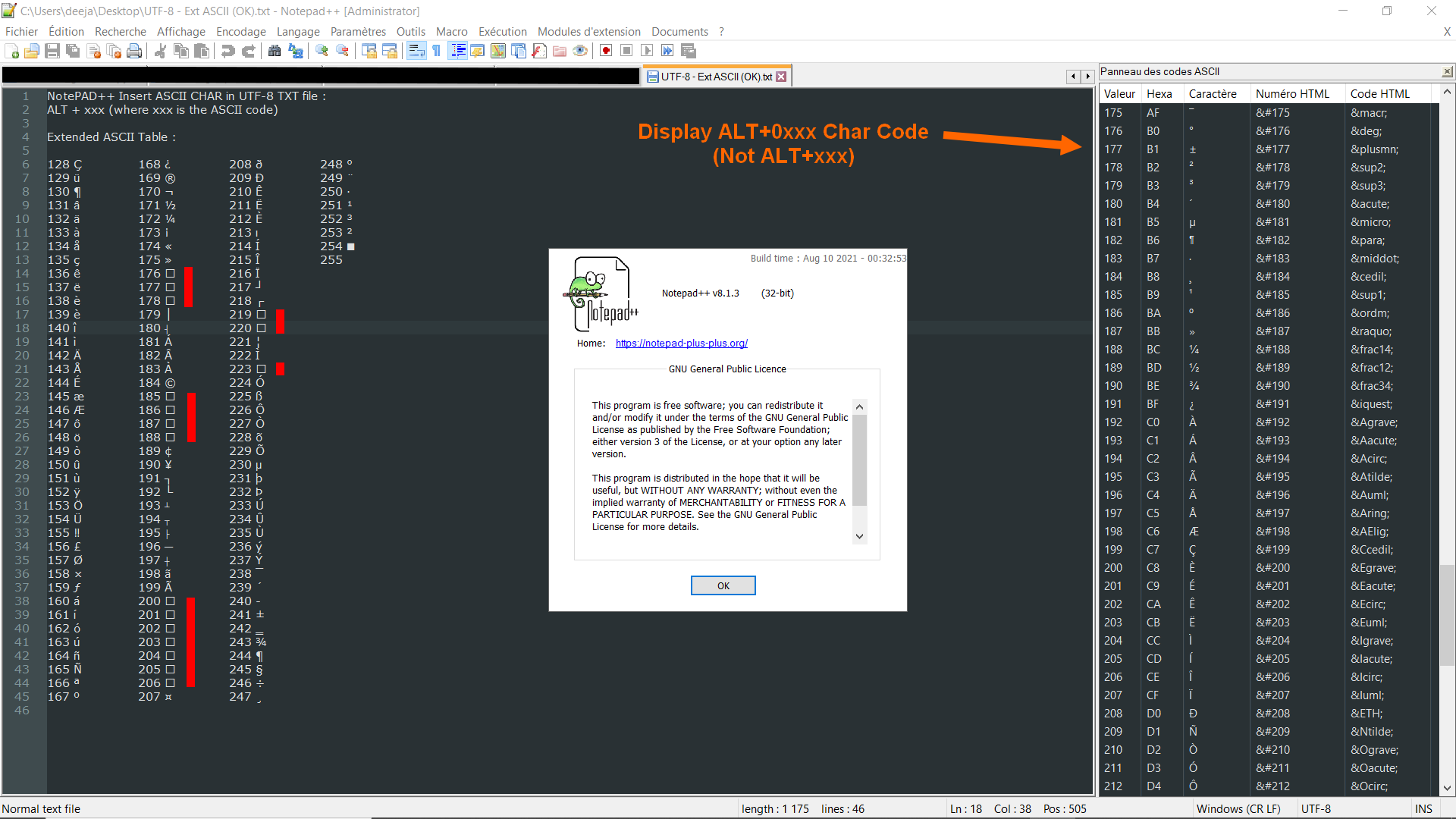Create a new document with the New toolbar icon
This screenshot has width=1456, height=819.
[x=12, y=51]
